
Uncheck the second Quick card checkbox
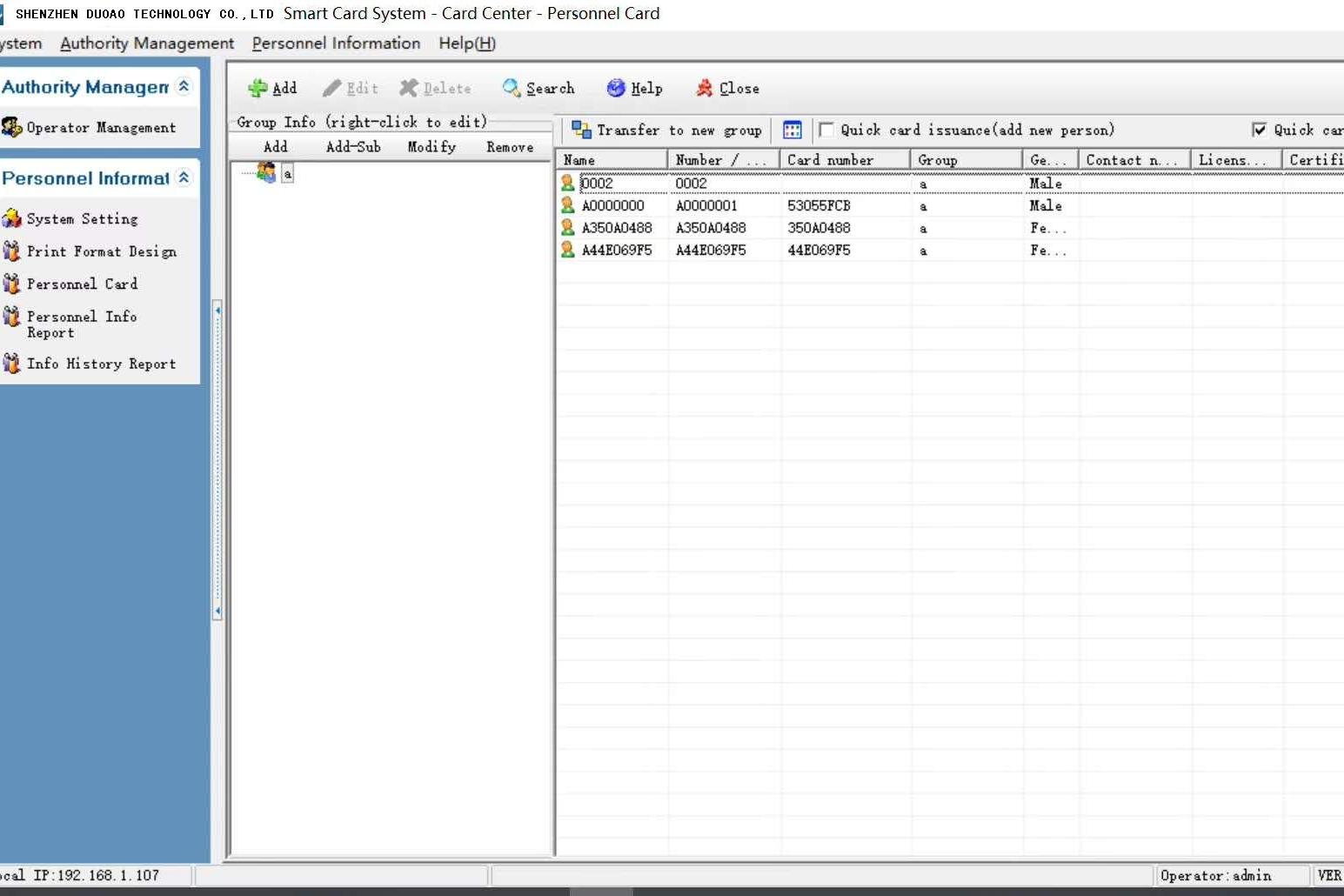[1259, 130]
